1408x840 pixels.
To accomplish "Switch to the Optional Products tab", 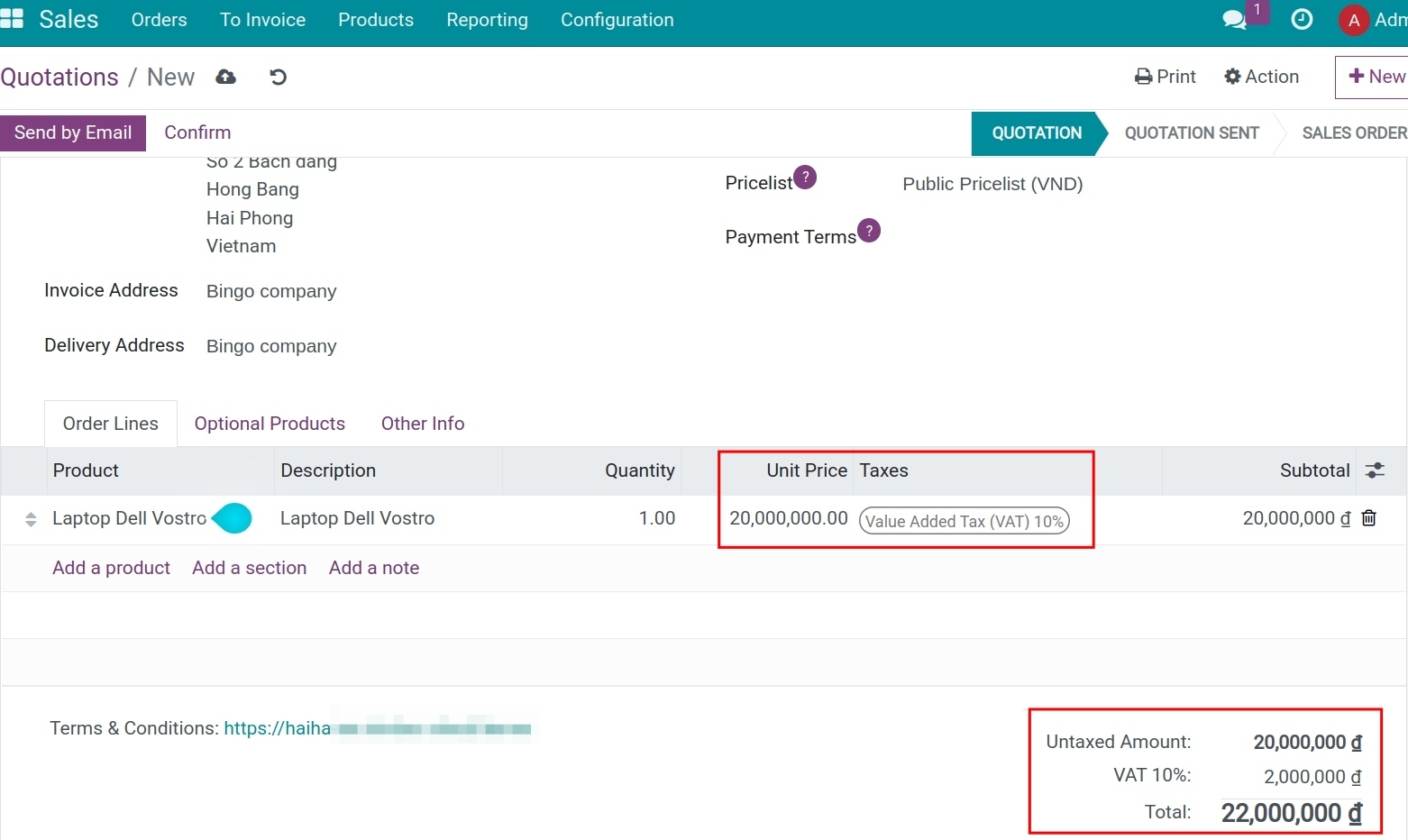I will pos(270,423).
